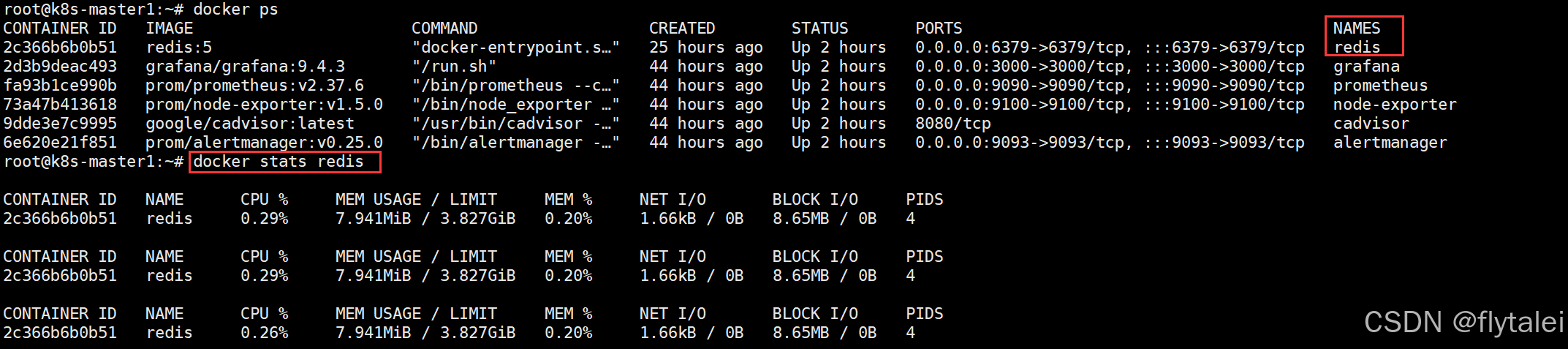
Task: Select the "/bin/prometheus --c…" command
Action: pyautogui.click(x=516, y=86)
